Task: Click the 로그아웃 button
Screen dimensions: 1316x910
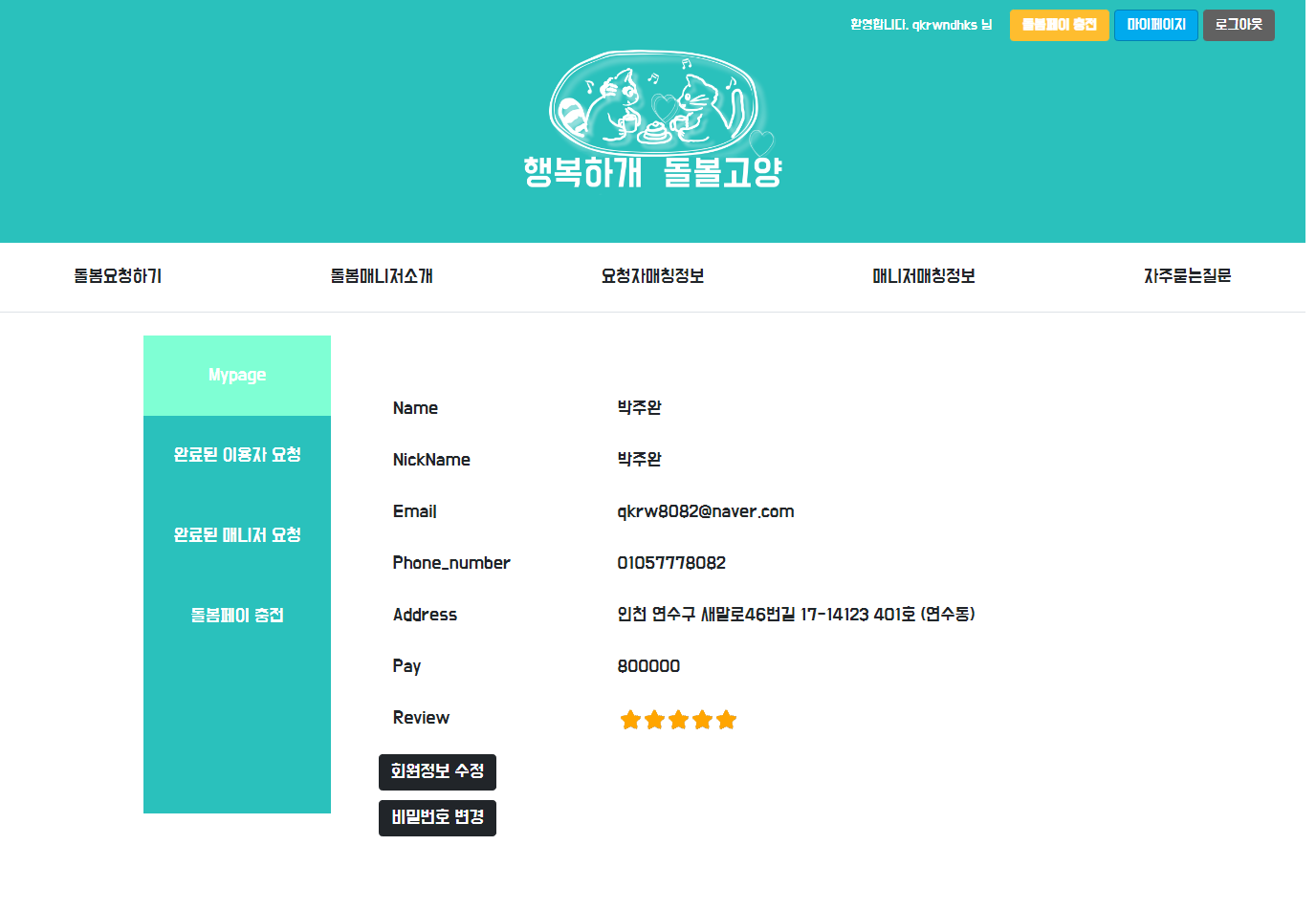Action: (x=1239, y=25)
